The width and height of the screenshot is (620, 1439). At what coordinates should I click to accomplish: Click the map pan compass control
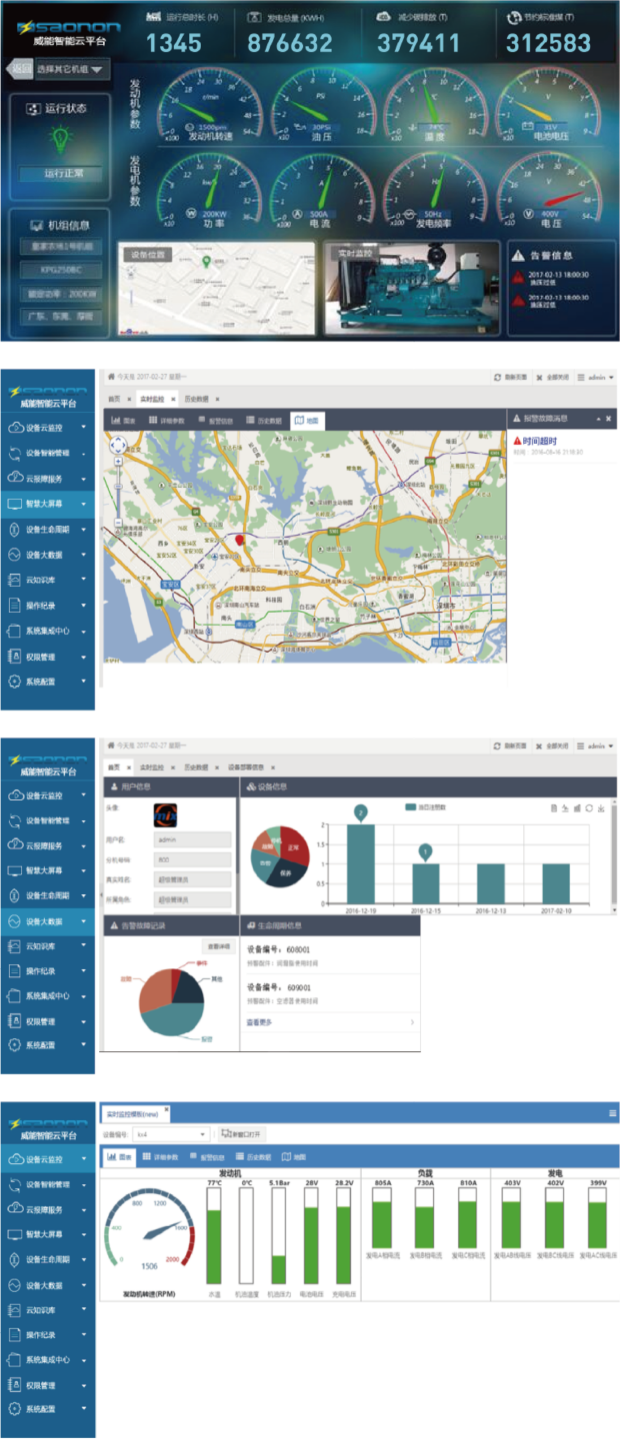tap(118, 445)
